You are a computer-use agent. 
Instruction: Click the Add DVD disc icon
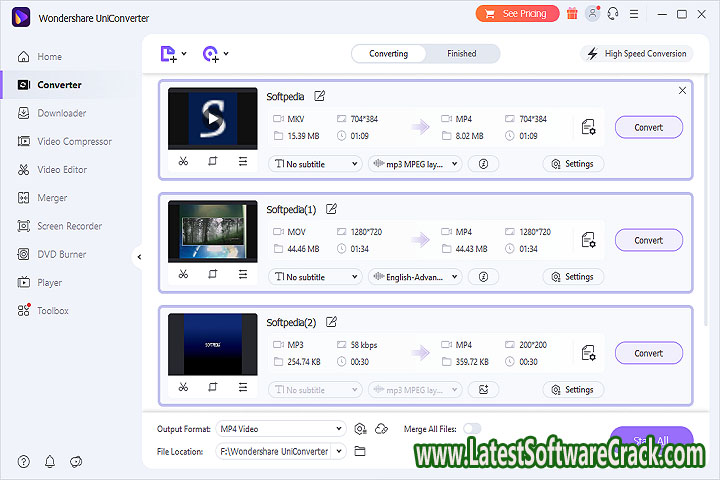(211, 54)
